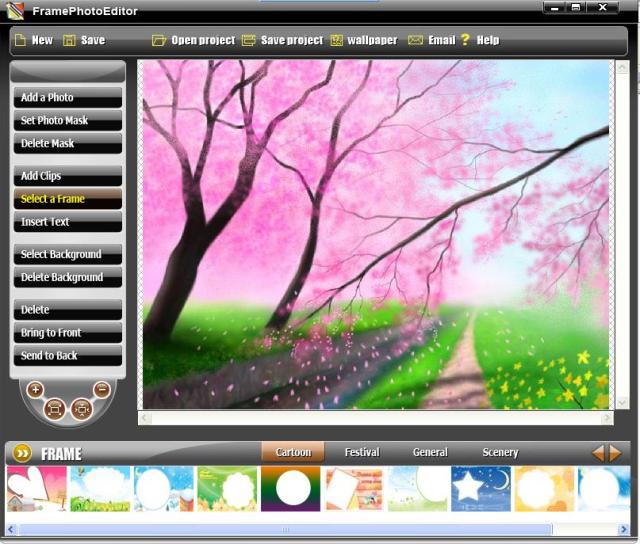Pick the star-shaped night sky frame thumbnail
640x544 pixels.
[481, 489]
